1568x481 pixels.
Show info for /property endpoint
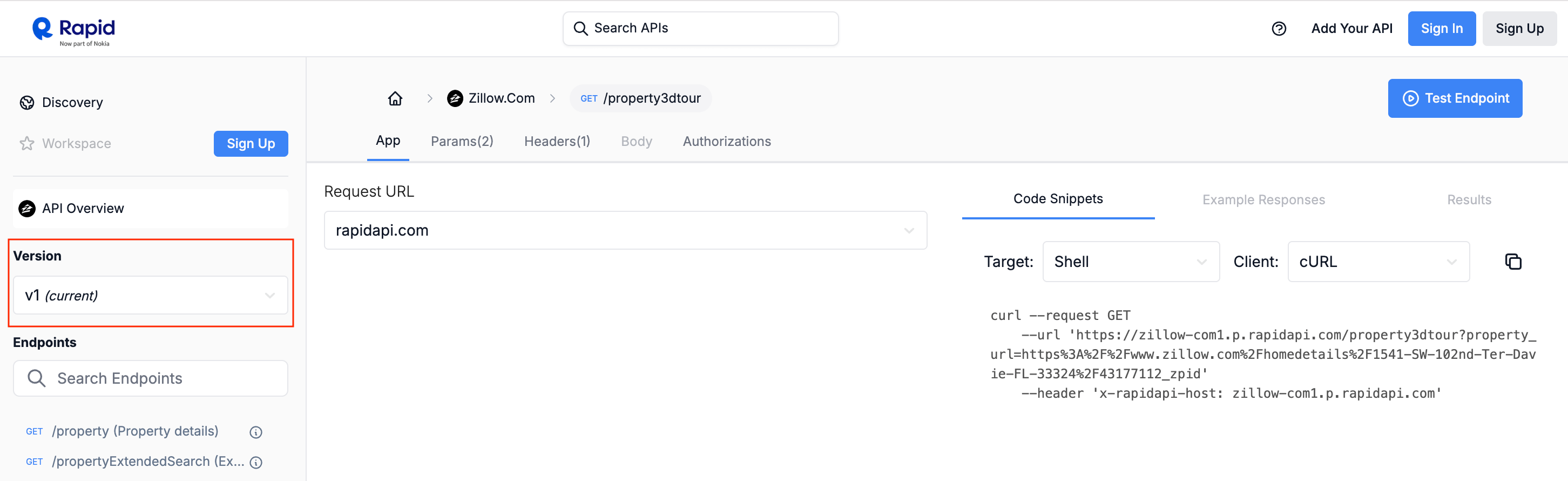click(x=255, y=432)
